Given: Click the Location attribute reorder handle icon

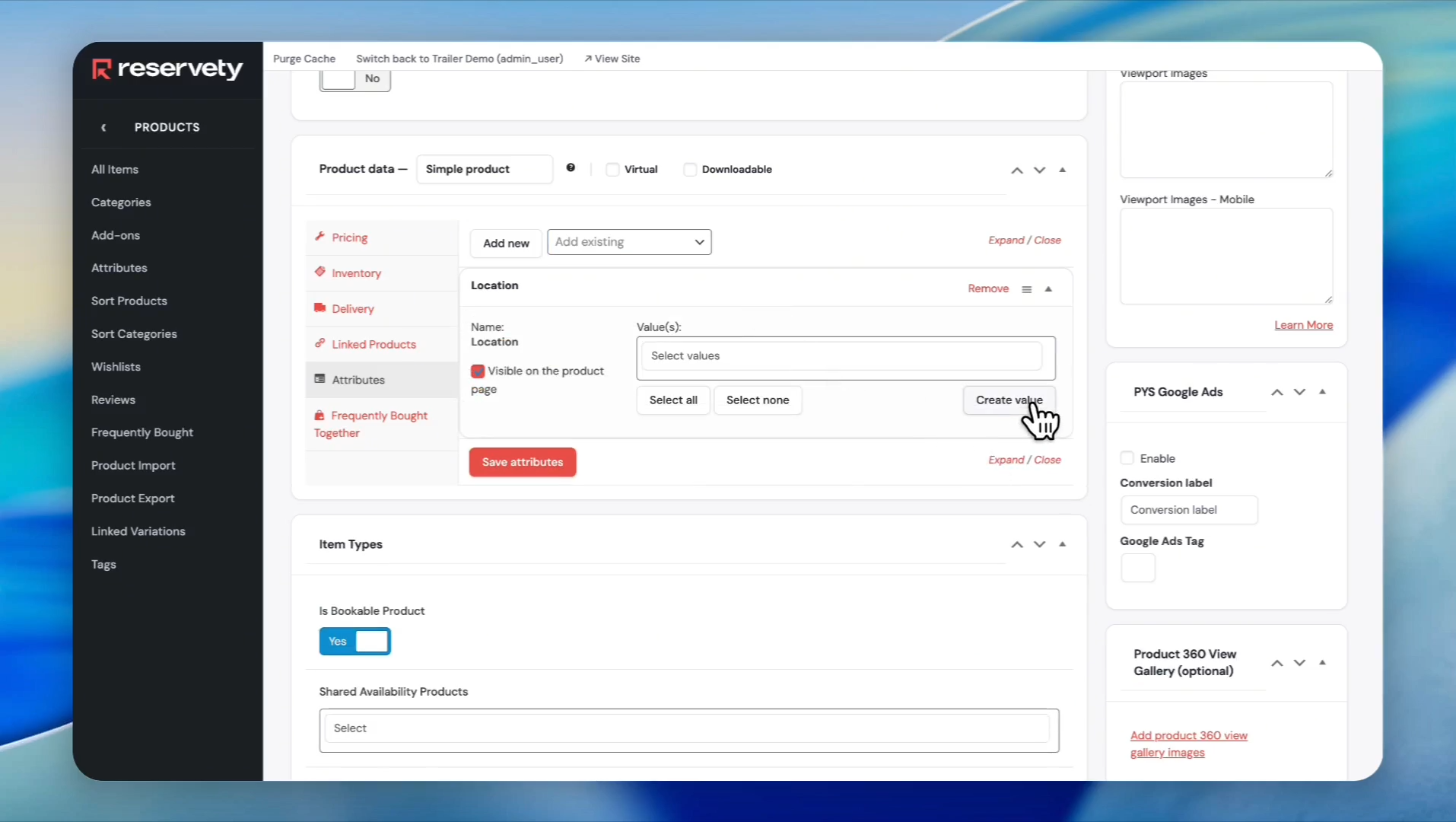Looking at the screenshot, I should coord(1026,289).
